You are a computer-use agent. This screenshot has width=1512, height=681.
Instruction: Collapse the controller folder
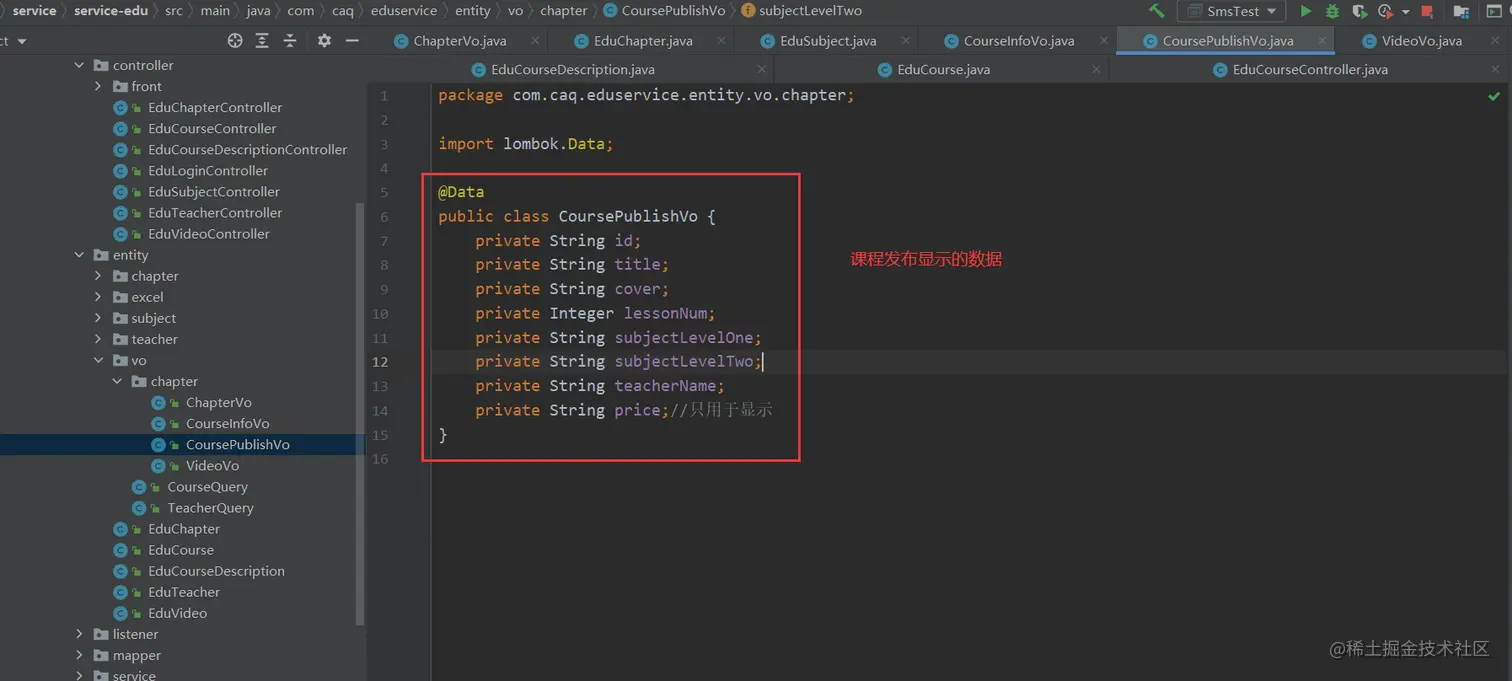(80, 65)
